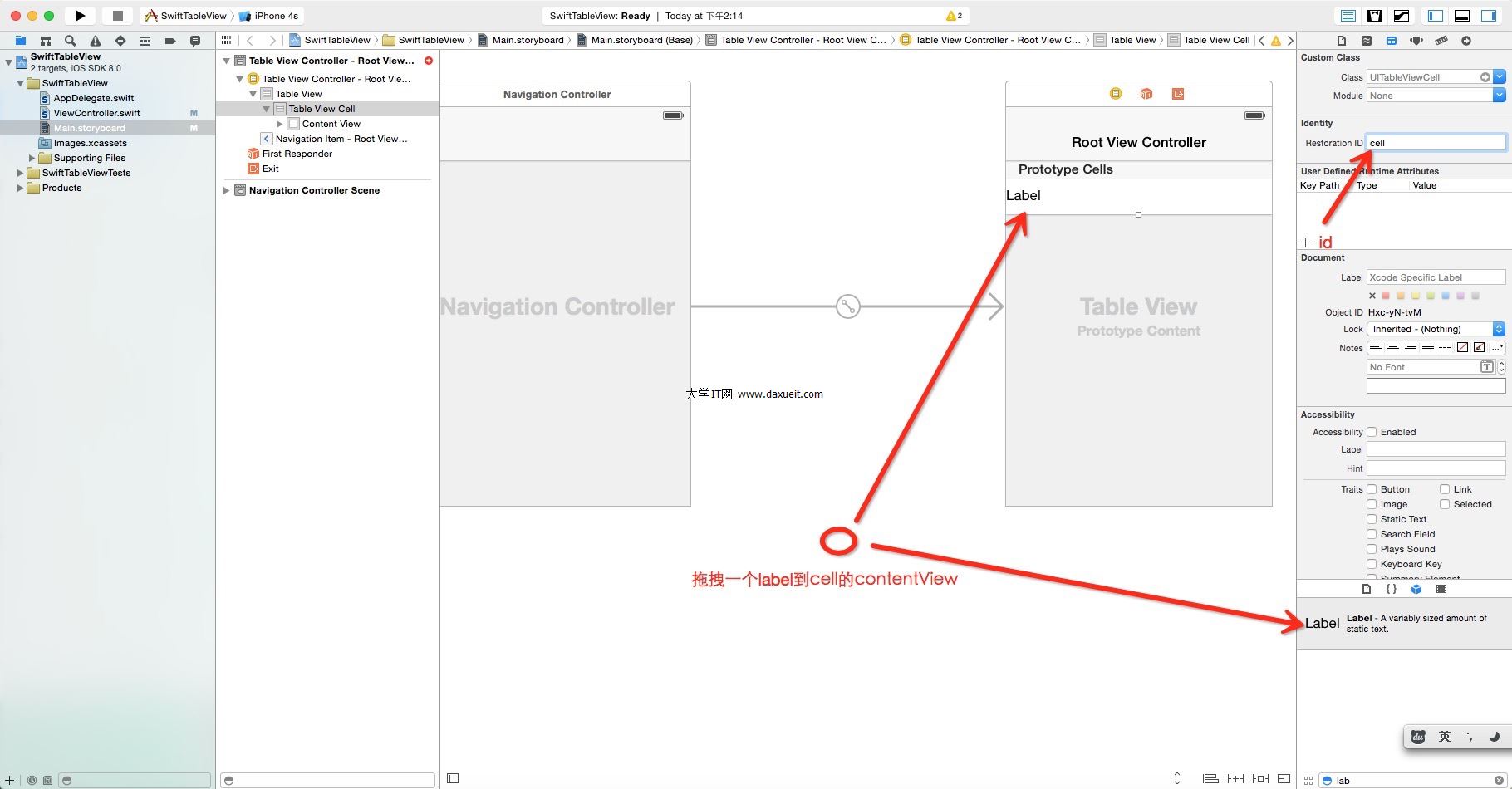Open the Connections inspector tab
Viewport: 1512px width, 789px height.
1466,40
